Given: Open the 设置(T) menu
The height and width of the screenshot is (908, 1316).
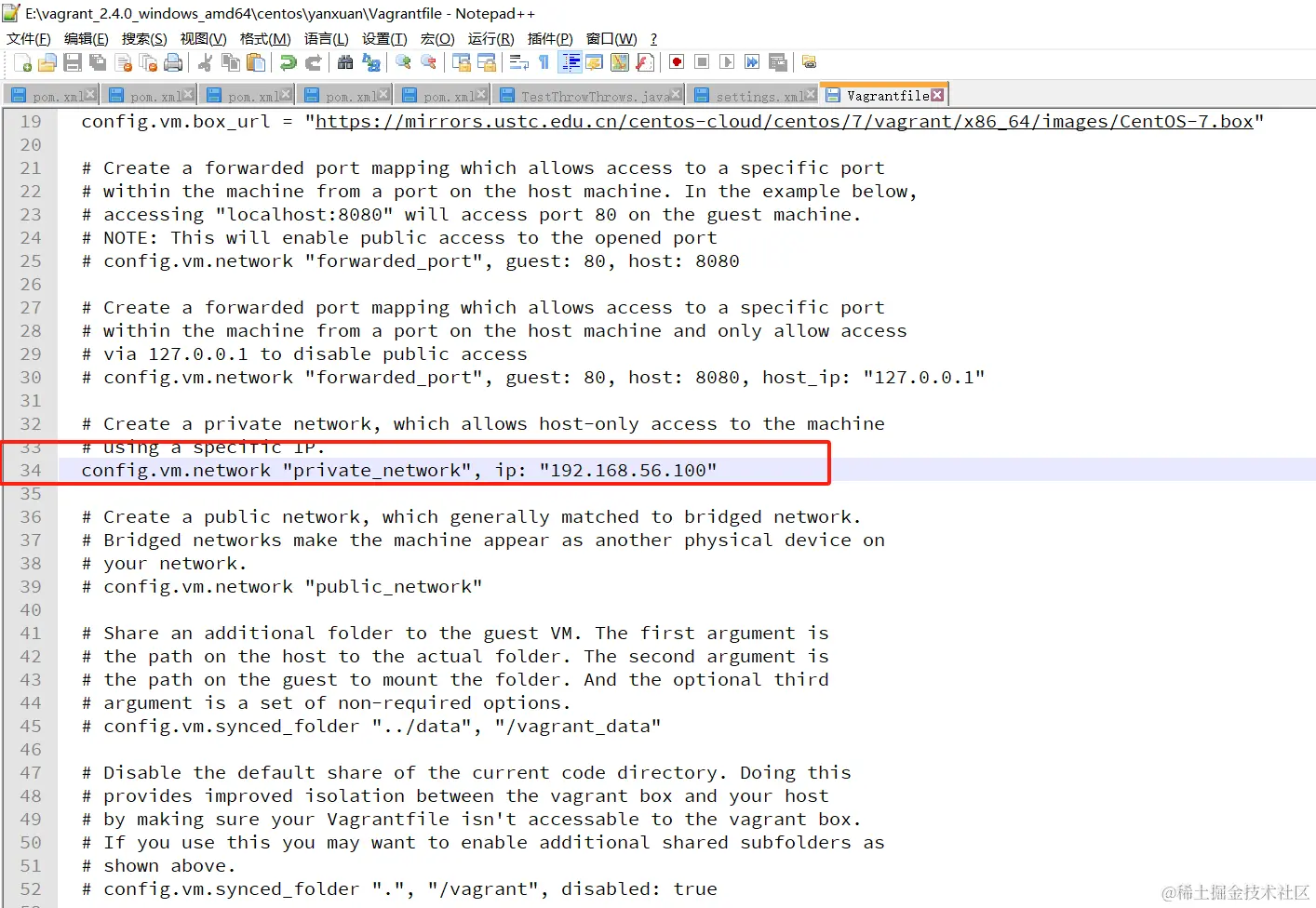Looking at the screenshot, I should (384, 38).
